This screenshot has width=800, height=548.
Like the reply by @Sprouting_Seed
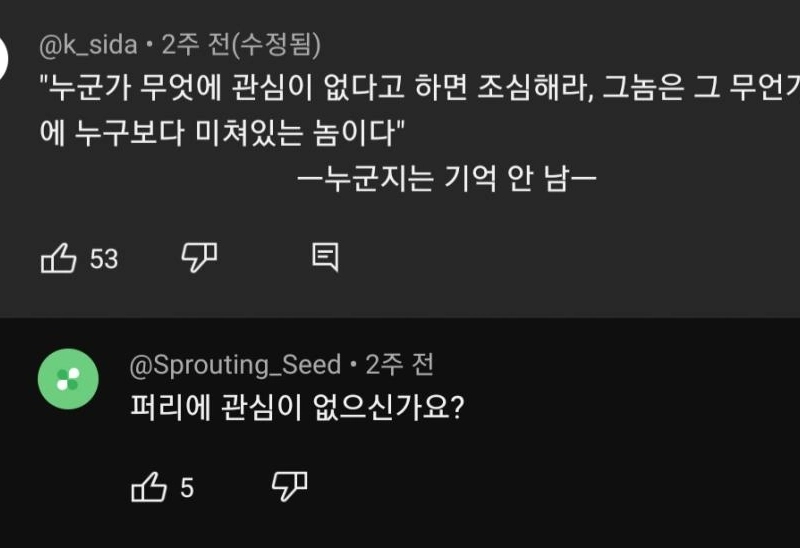[148, 488]
